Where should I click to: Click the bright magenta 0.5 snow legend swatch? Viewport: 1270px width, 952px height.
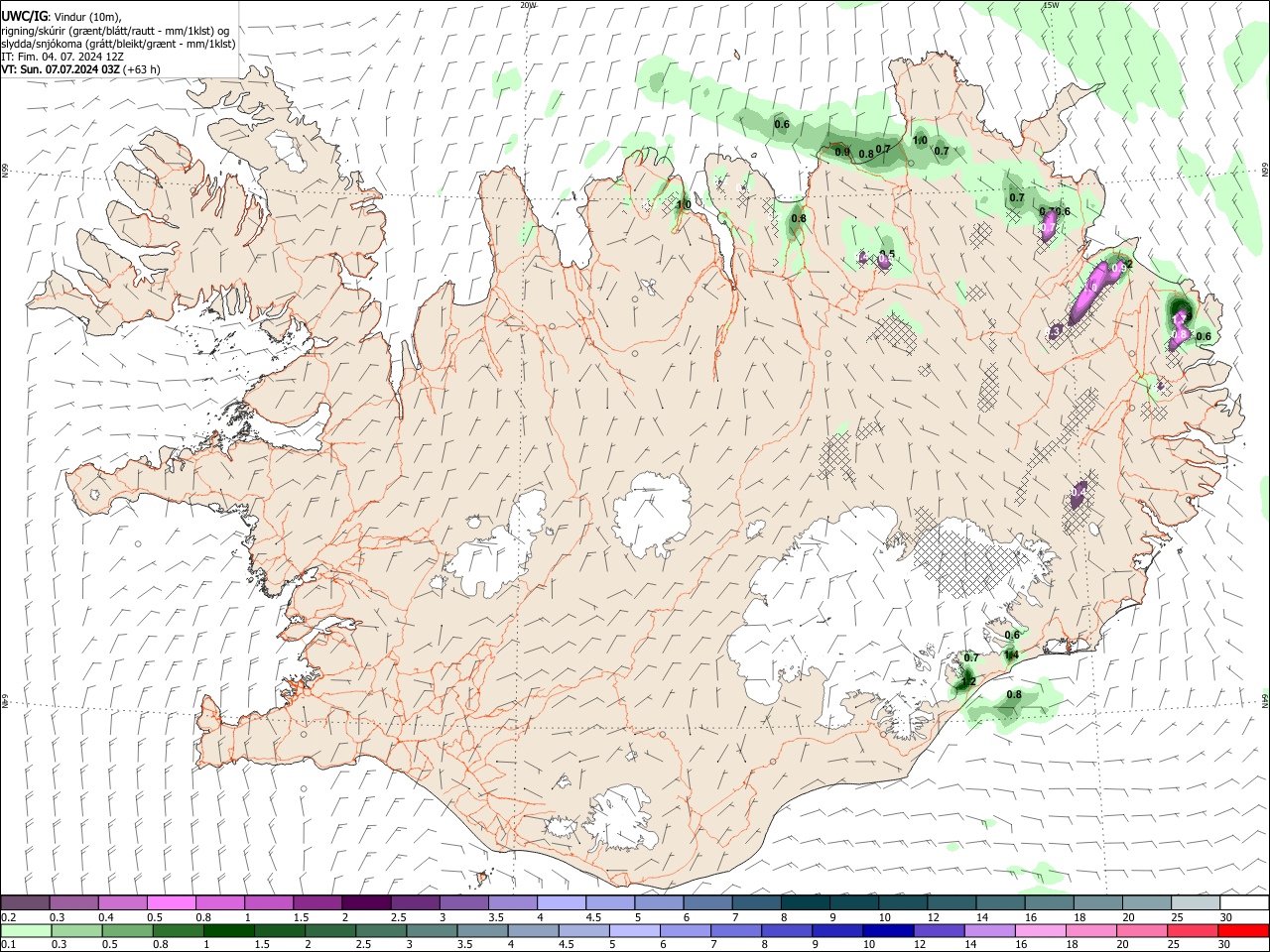click(x=171, y=903)
